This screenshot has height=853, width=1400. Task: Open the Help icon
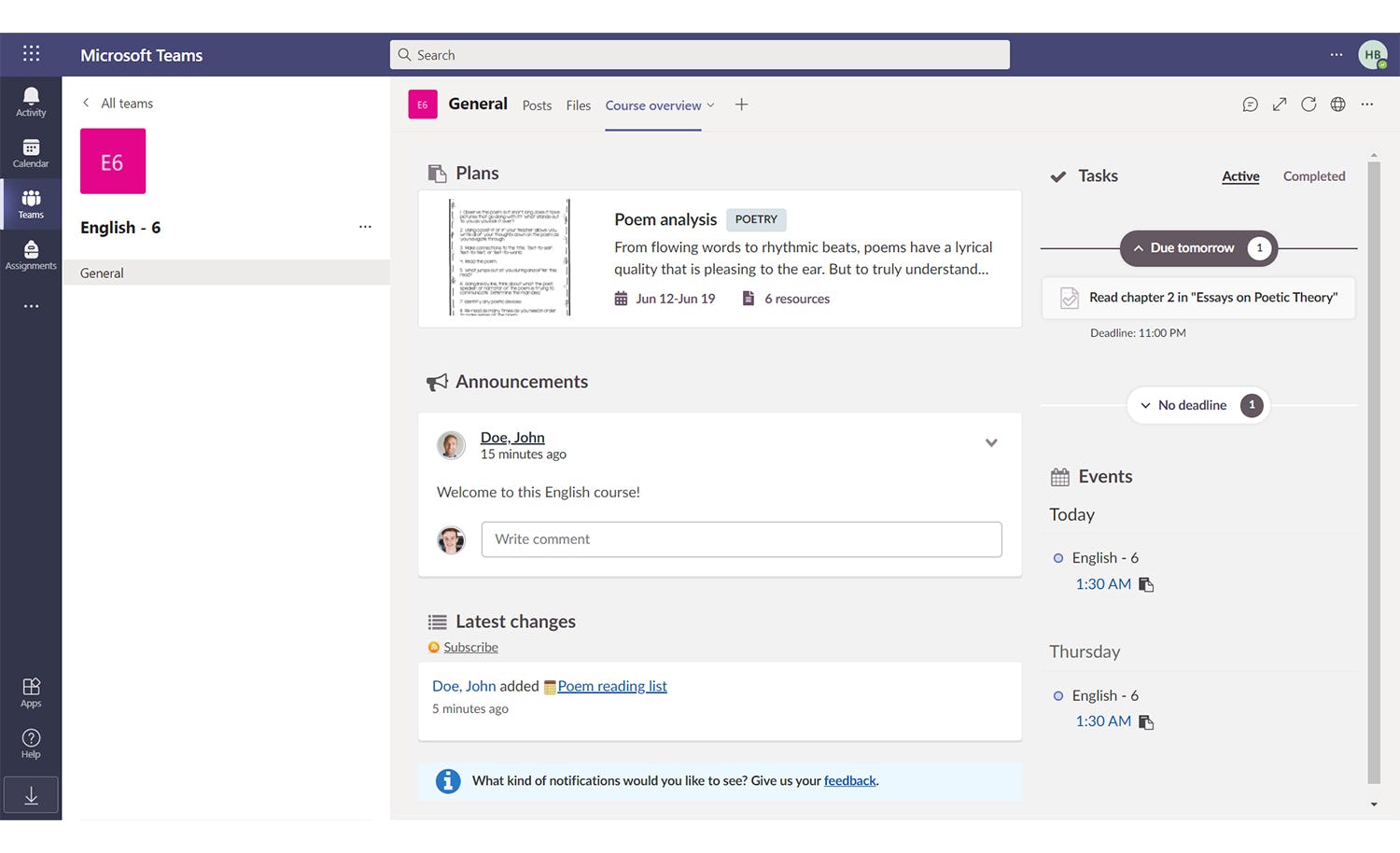point(31,744)
